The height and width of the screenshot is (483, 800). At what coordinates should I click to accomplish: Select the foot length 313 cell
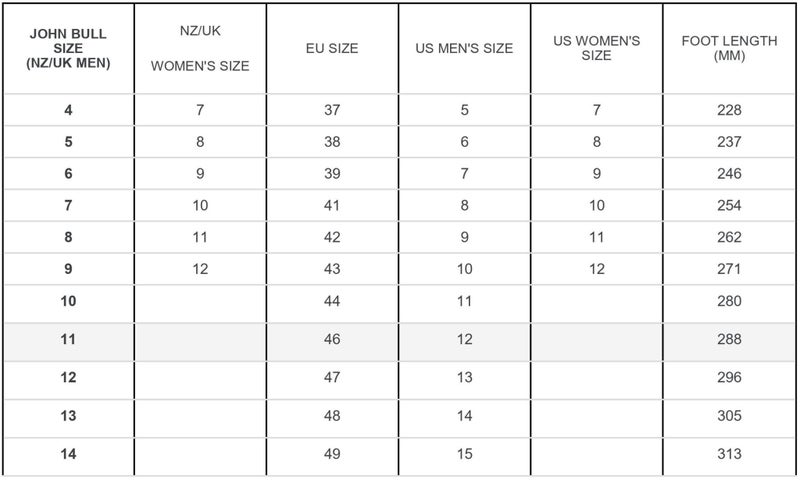pyautogui.click(x=729, y=454)
